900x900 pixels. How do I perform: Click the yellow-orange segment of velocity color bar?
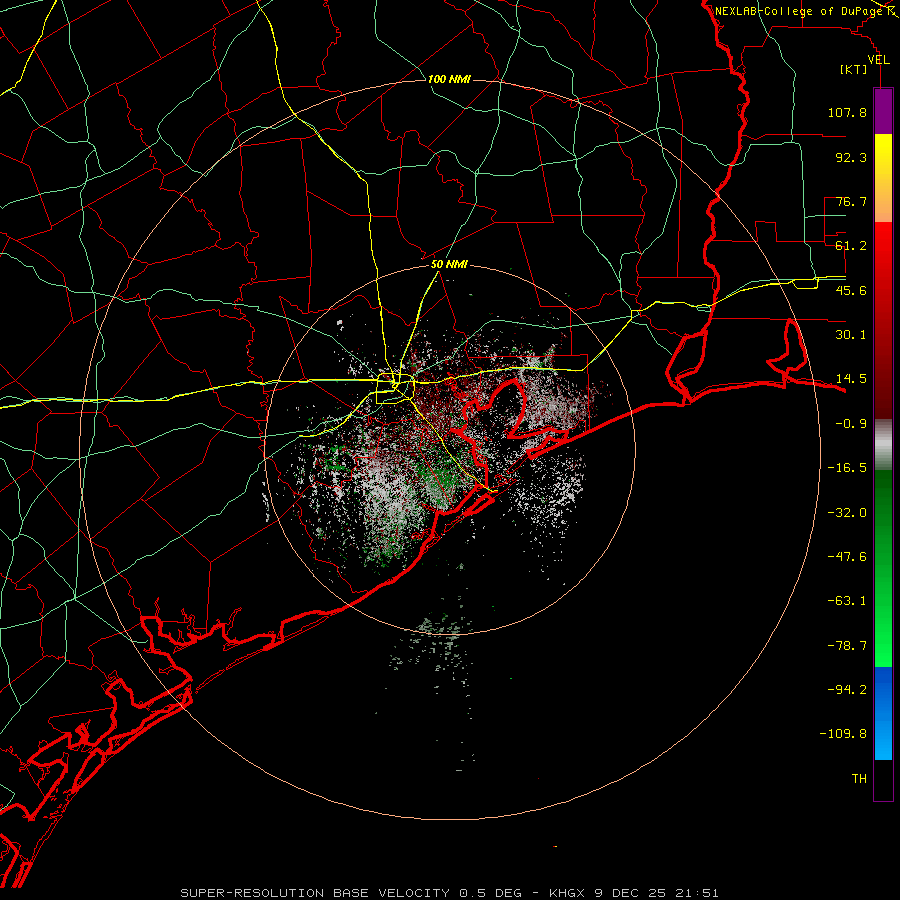(x=883, y=178)
